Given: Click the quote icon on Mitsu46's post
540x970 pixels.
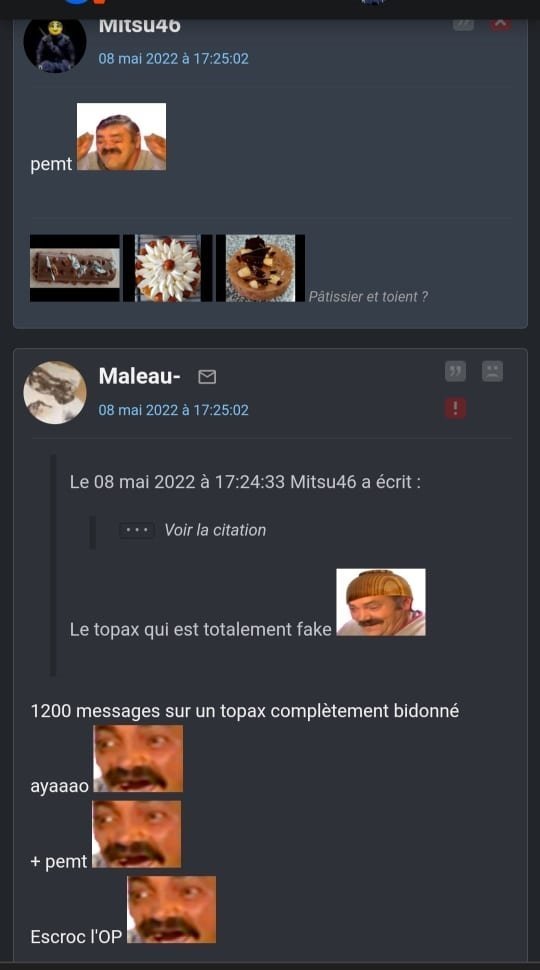Looking at the screenshot, I should [x=463, y=25].
